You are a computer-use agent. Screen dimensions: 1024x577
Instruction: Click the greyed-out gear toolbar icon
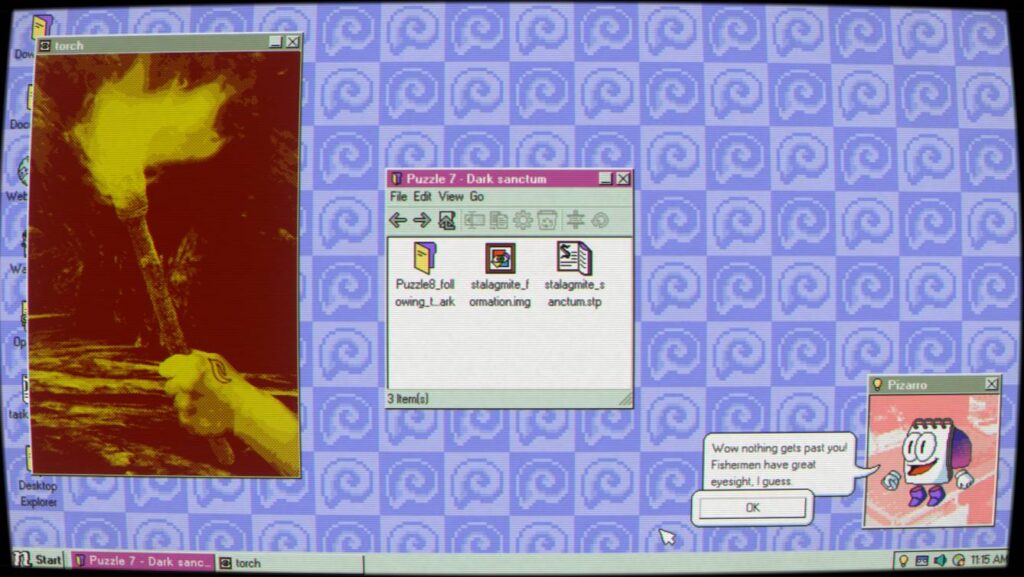click(522, 221)
